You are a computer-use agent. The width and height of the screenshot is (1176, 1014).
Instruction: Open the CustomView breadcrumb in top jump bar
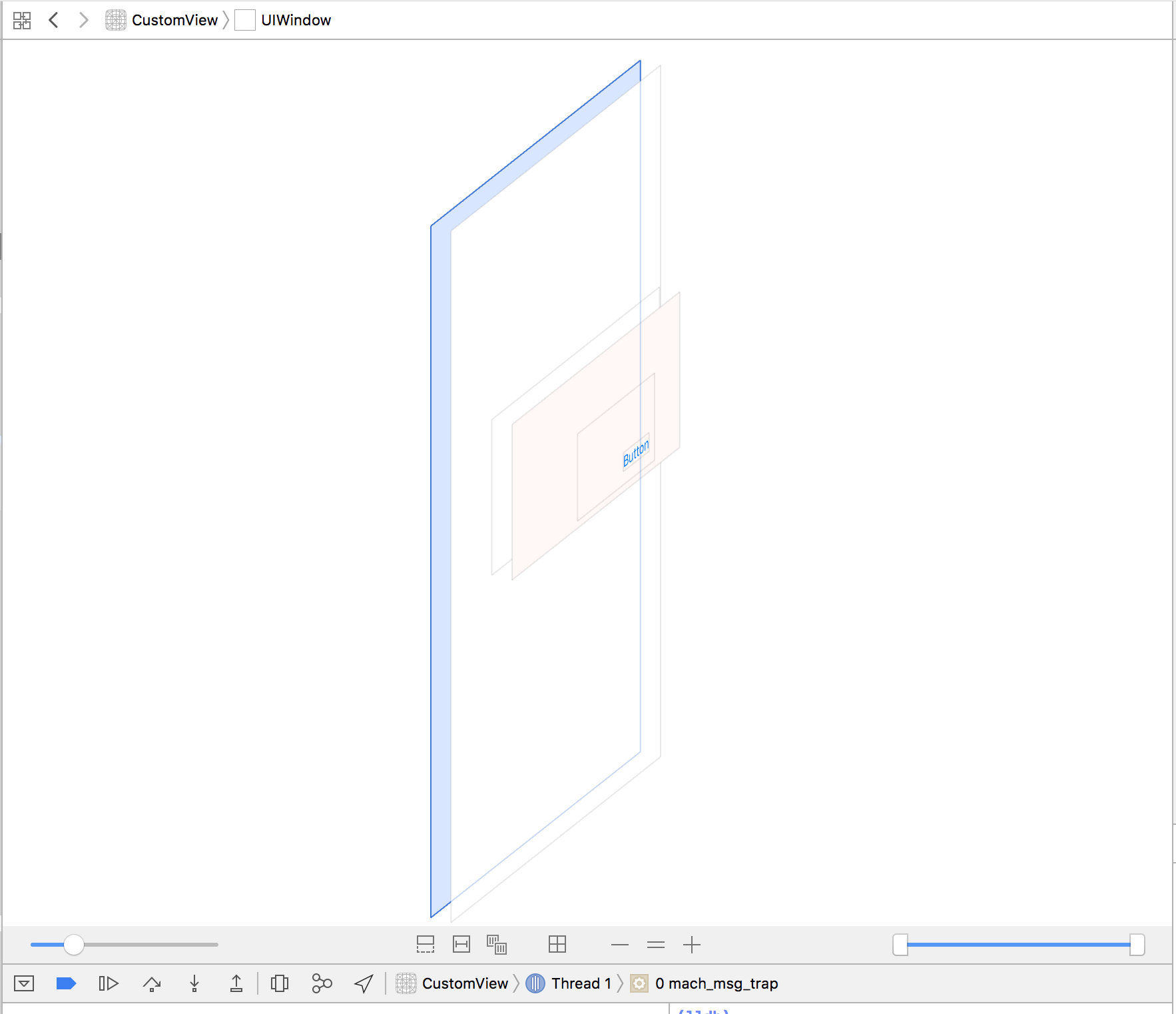coord(174,21)
